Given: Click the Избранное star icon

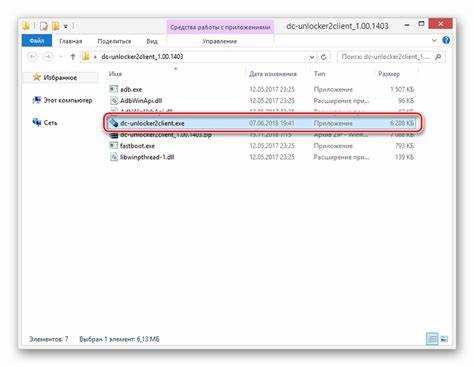Looking at the screenshot, I should [37, 77].
